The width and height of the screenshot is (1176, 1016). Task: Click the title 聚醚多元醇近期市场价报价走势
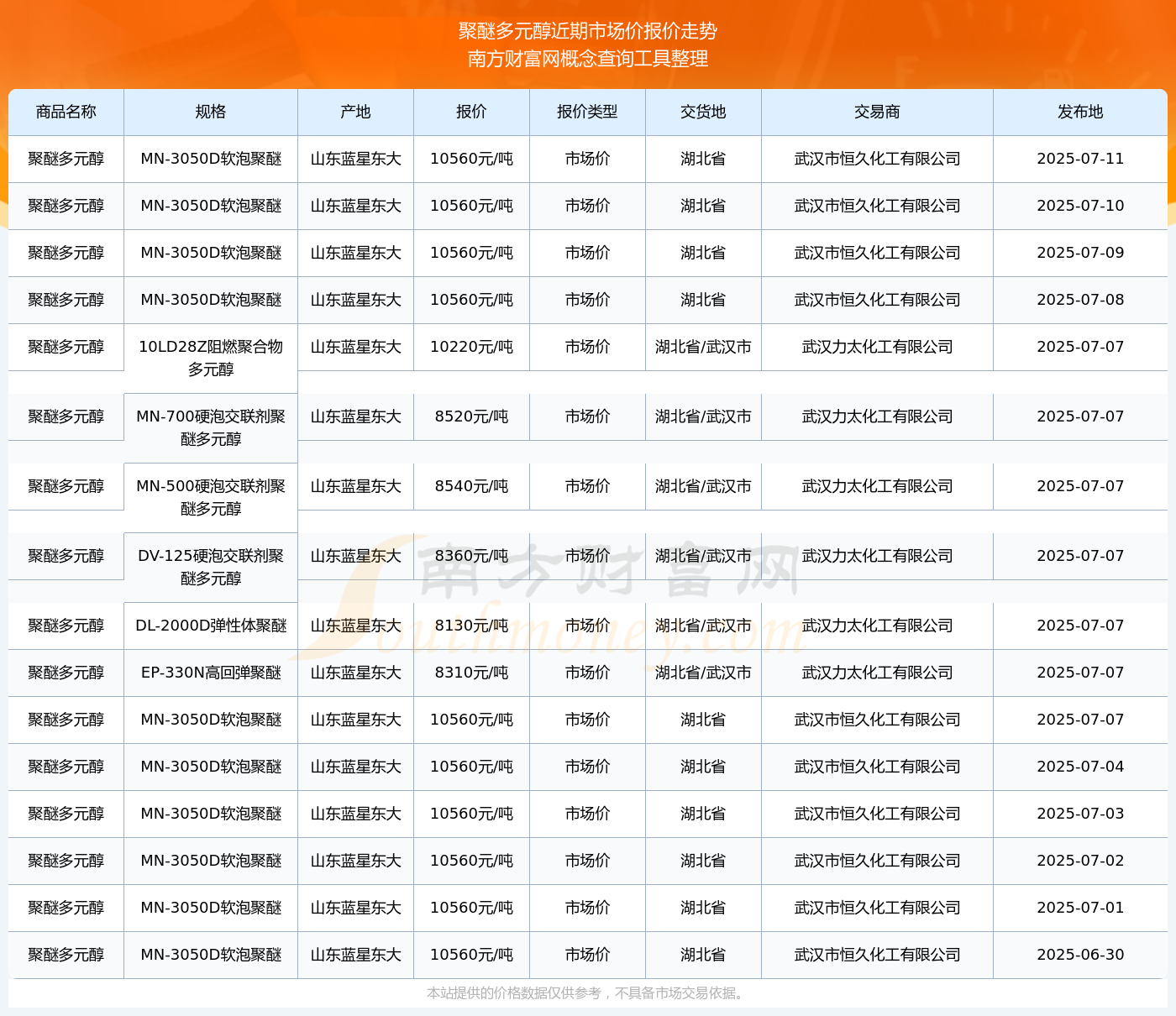(x=588, y=31)
